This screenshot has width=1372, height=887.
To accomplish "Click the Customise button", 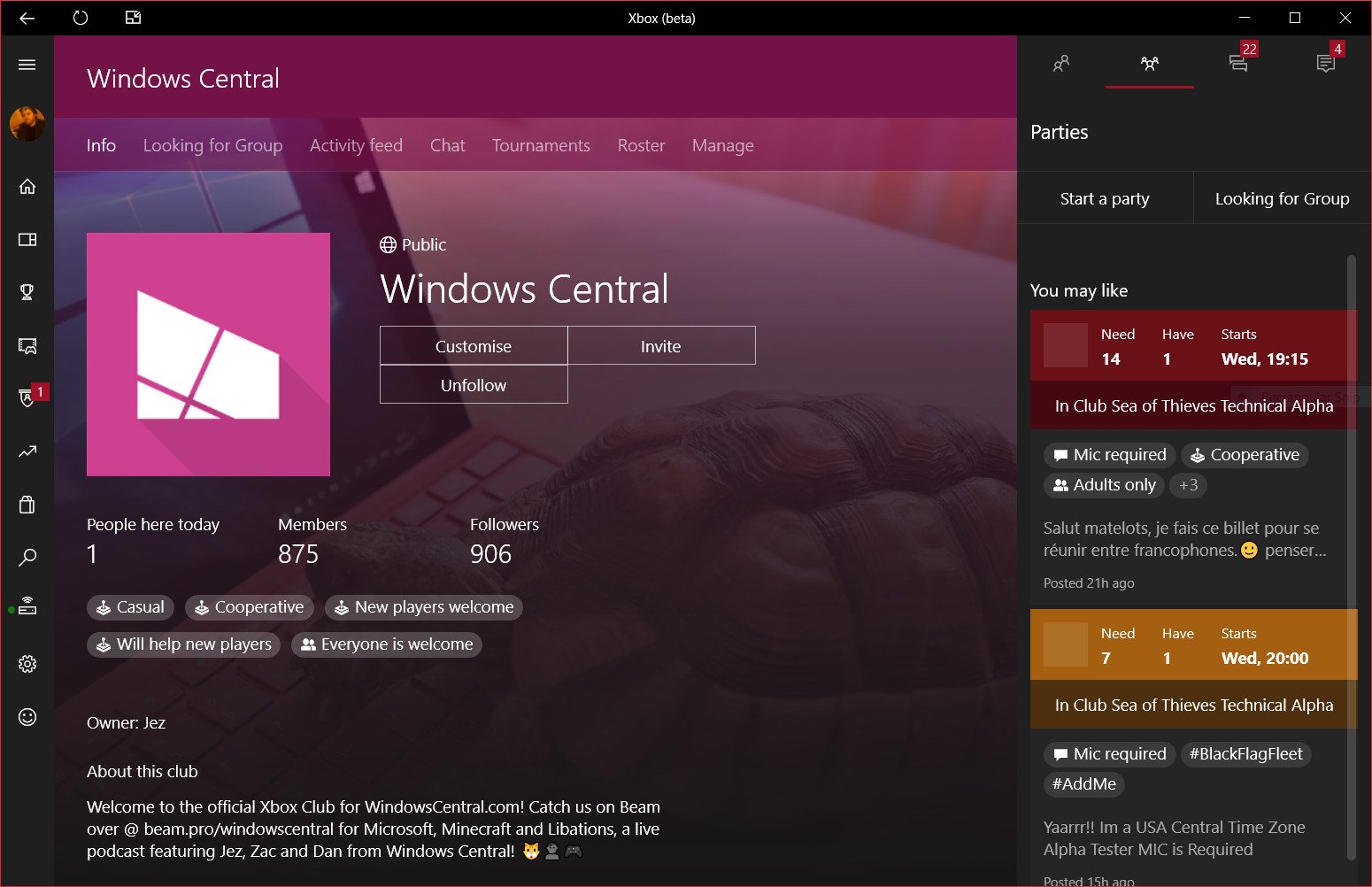I will pos(474,345).
